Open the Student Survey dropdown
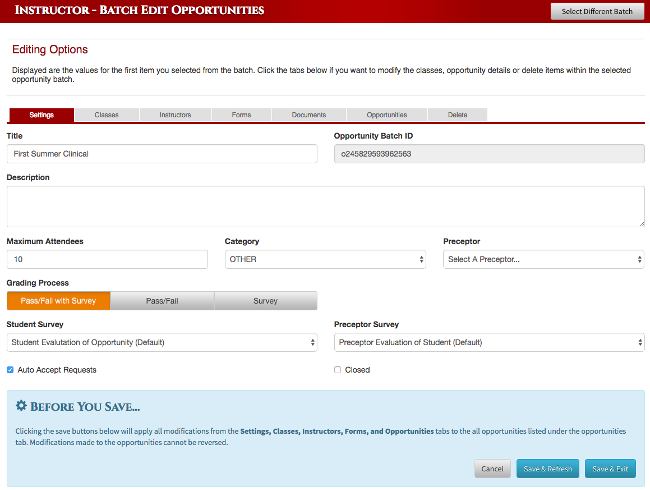 (162, 342)
